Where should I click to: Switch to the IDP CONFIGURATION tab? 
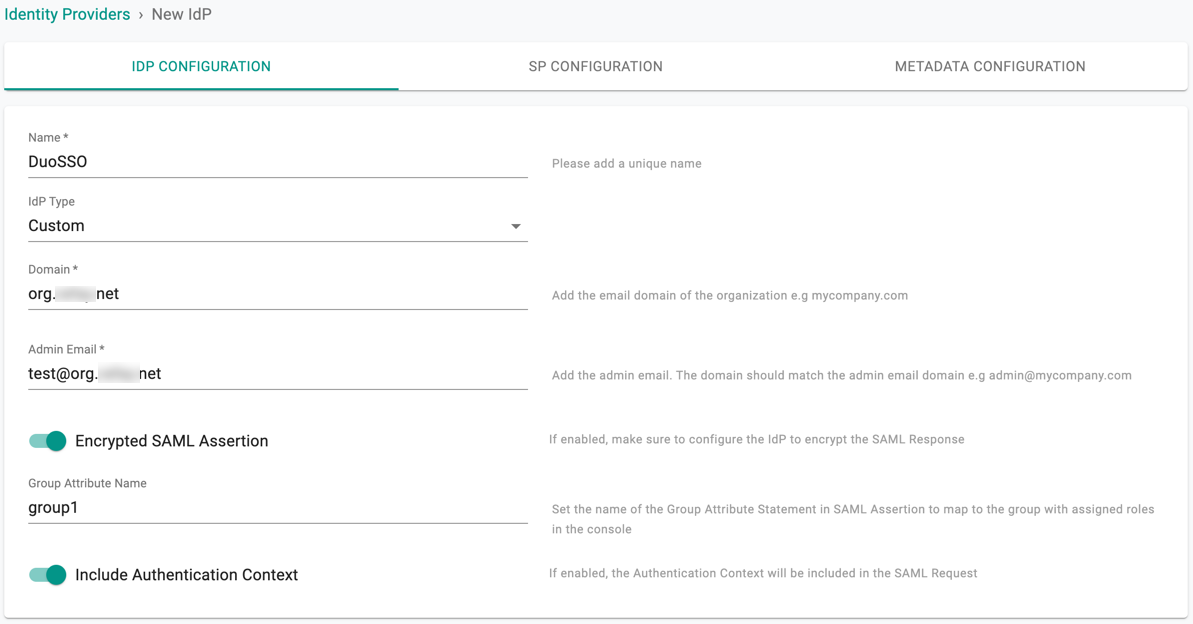[201, 66]
